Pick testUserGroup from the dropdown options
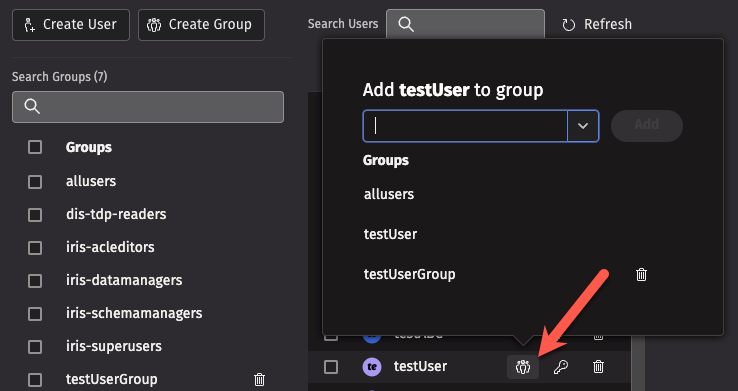738x391 pixels. pos(409,274)
